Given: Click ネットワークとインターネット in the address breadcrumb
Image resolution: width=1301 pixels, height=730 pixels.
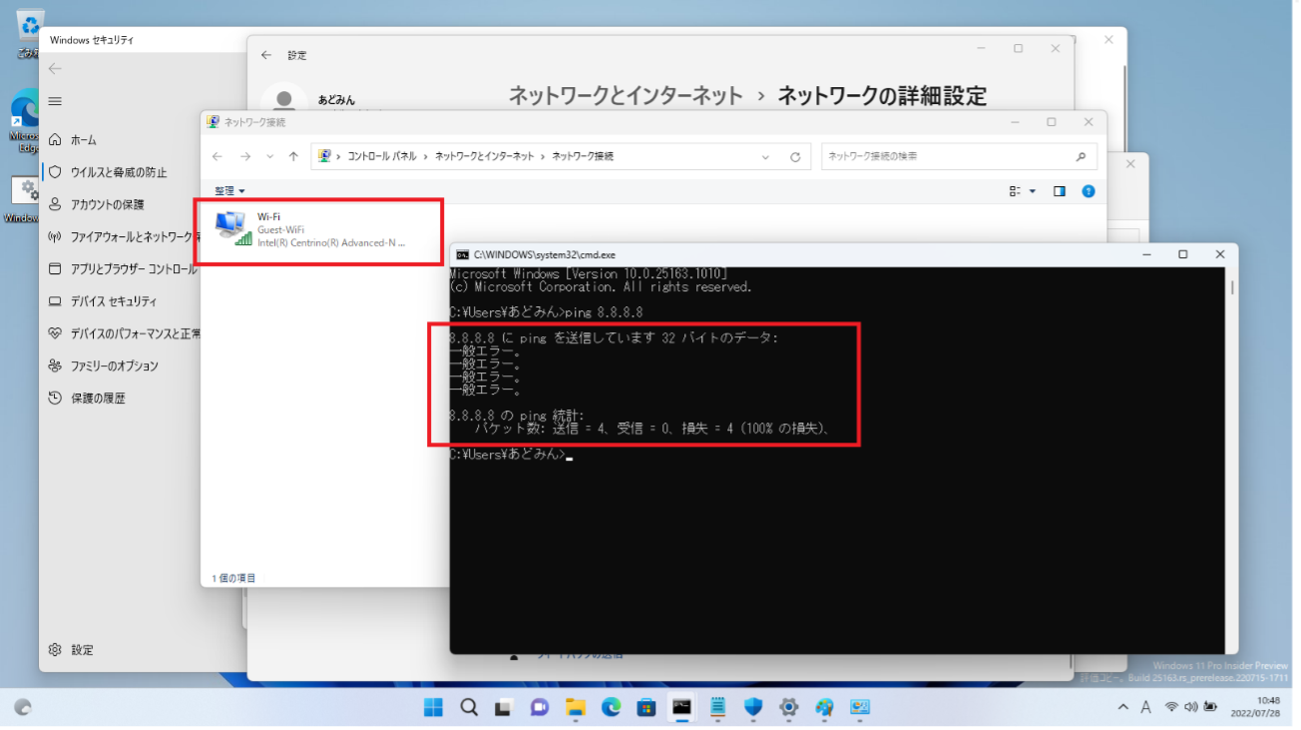Looking at the screenshot, I should (484, 157).
